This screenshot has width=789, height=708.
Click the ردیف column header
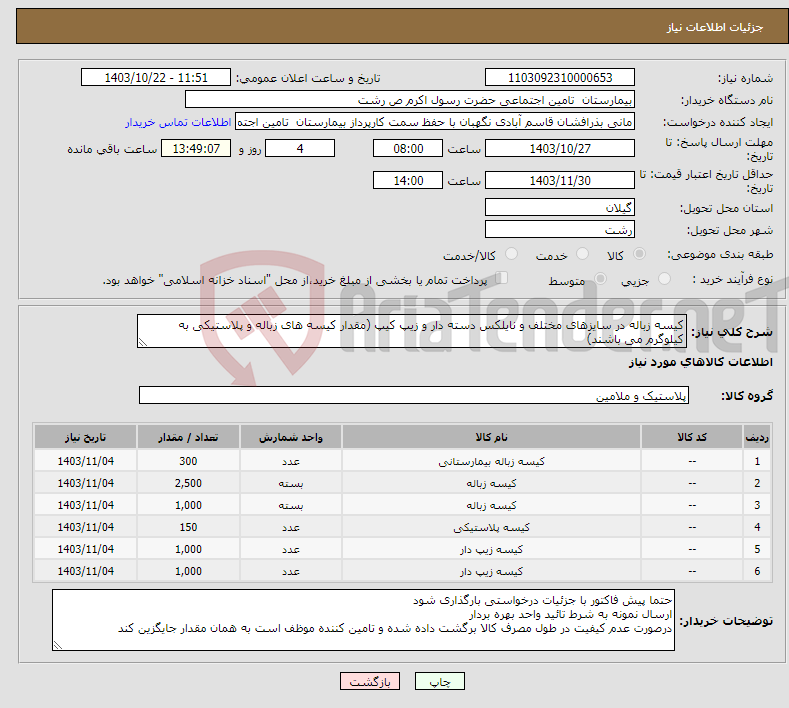click(757, 437)
